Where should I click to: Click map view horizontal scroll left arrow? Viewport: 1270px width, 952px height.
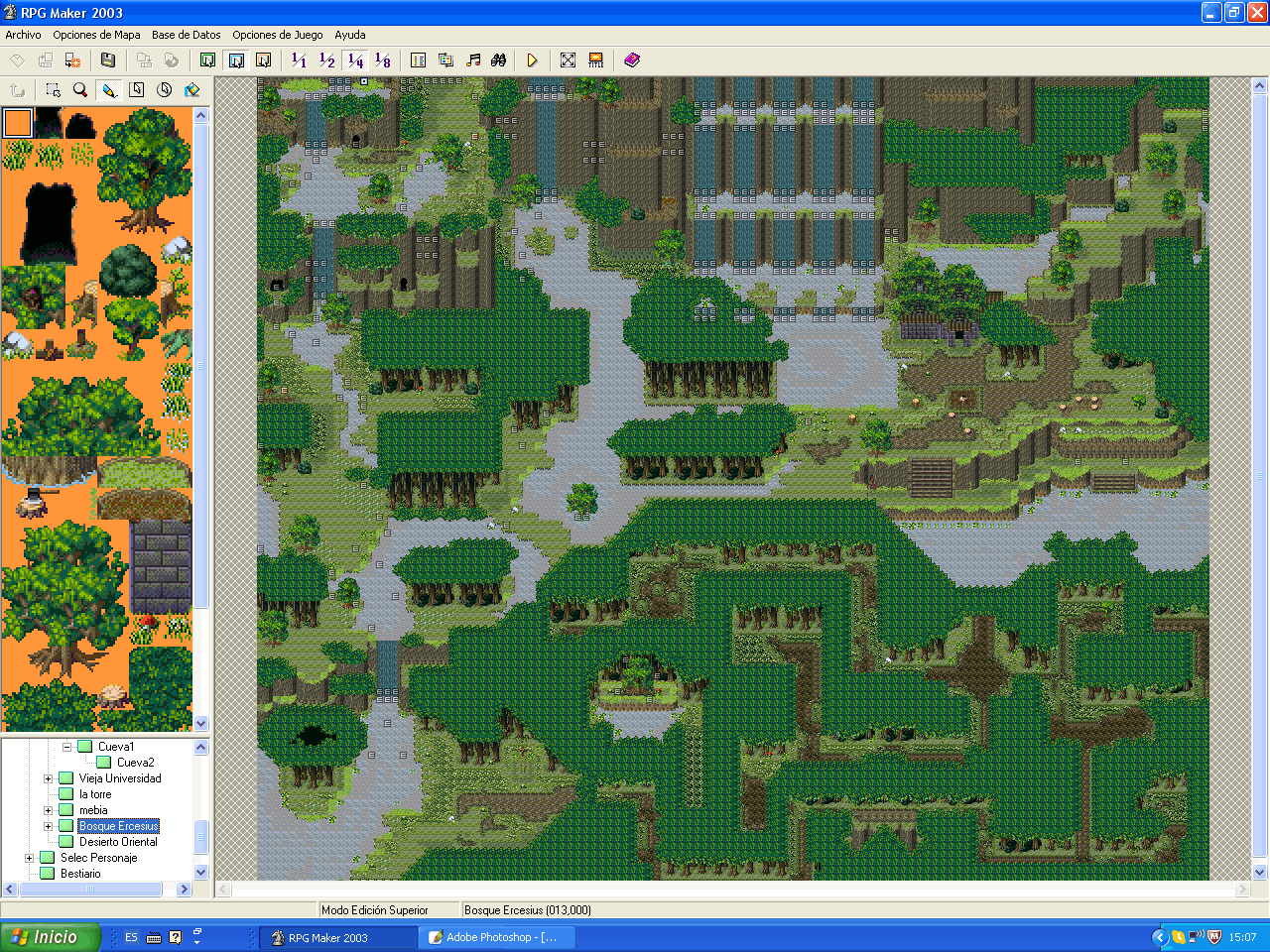[224, 890]
